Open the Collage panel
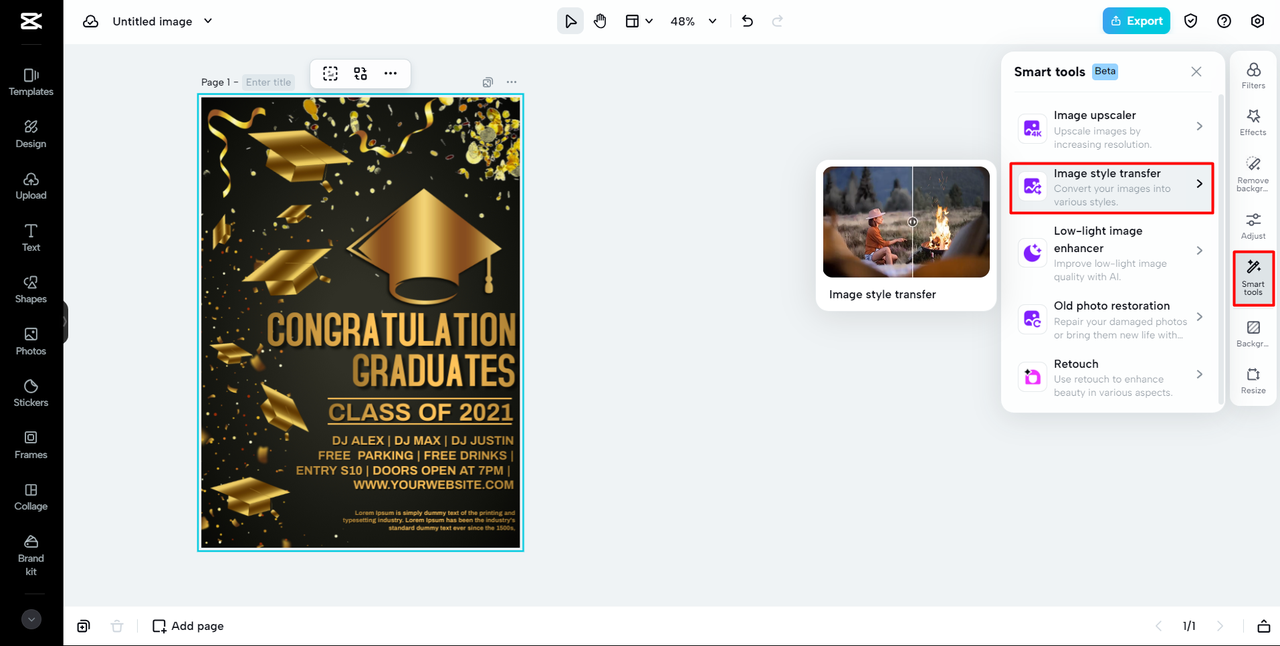 (31, 497)
